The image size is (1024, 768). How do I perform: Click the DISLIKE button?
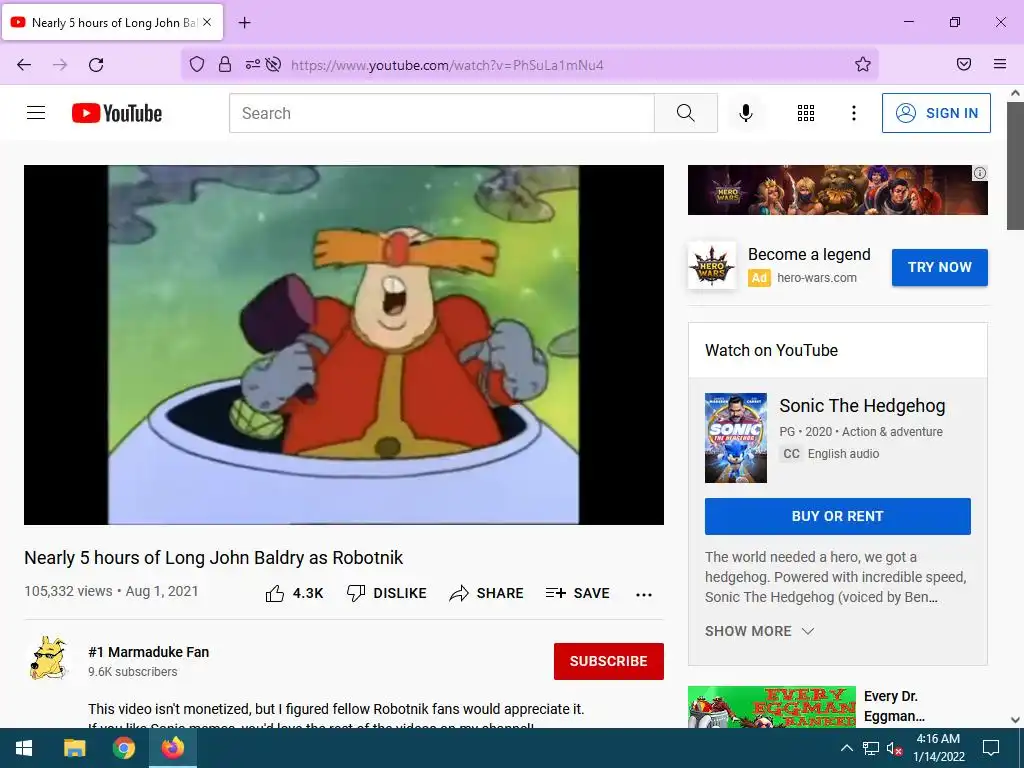click(386, 593)
